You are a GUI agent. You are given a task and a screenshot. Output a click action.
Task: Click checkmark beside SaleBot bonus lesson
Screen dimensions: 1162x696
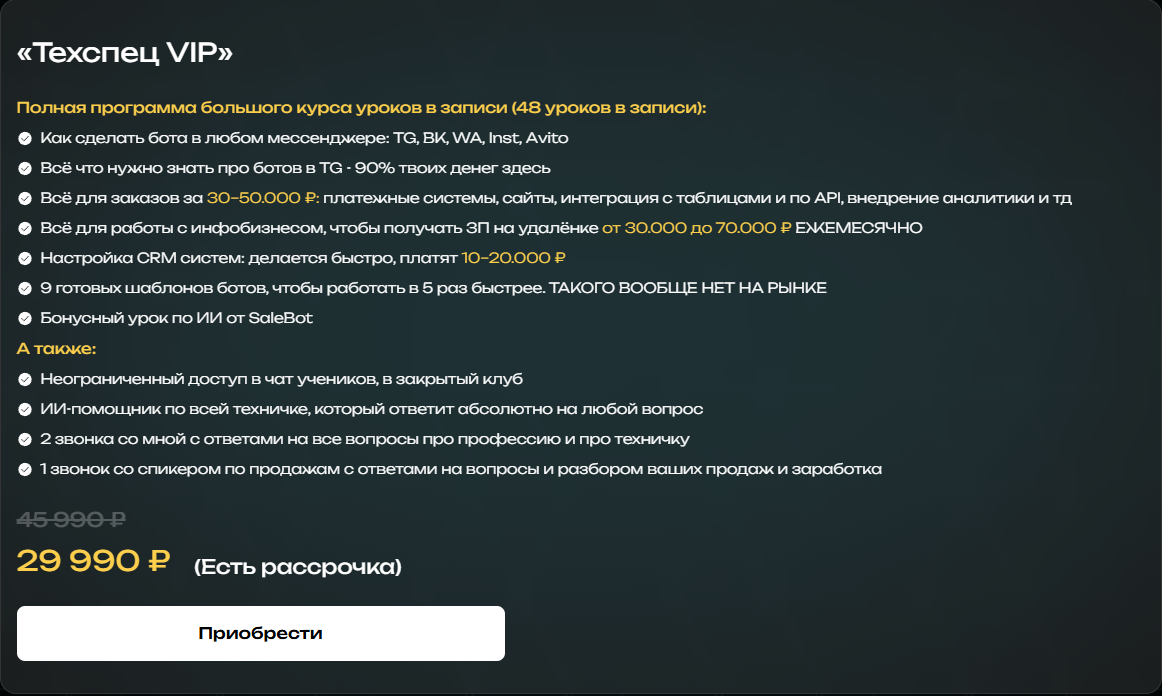tap(25, 318)
